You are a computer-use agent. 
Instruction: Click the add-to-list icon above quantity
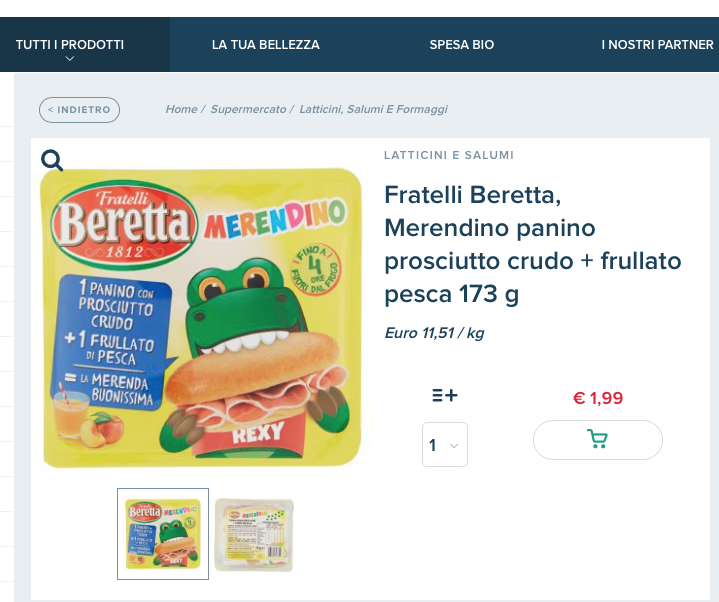[445, 395]
